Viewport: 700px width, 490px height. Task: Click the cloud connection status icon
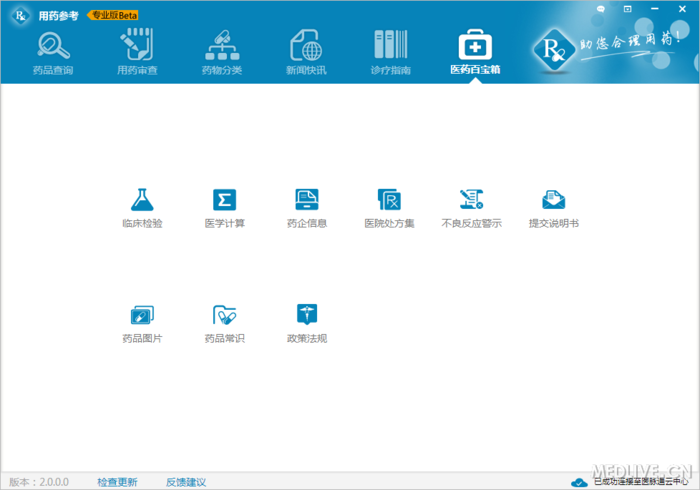pos(579,482)
